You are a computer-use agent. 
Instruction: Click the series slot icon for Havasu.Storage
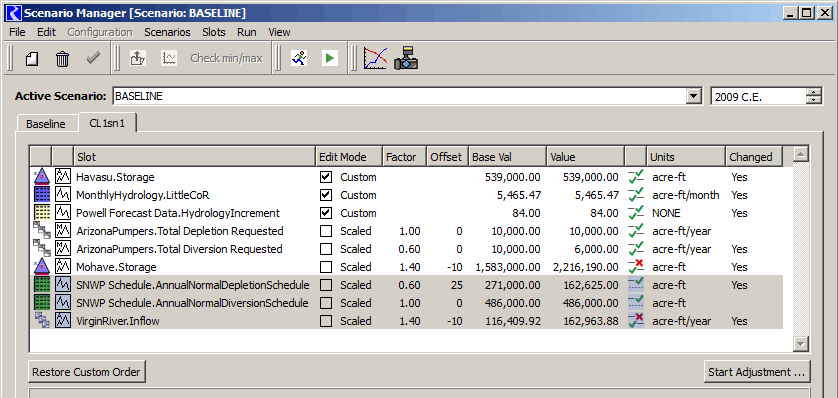pos(63,176)
